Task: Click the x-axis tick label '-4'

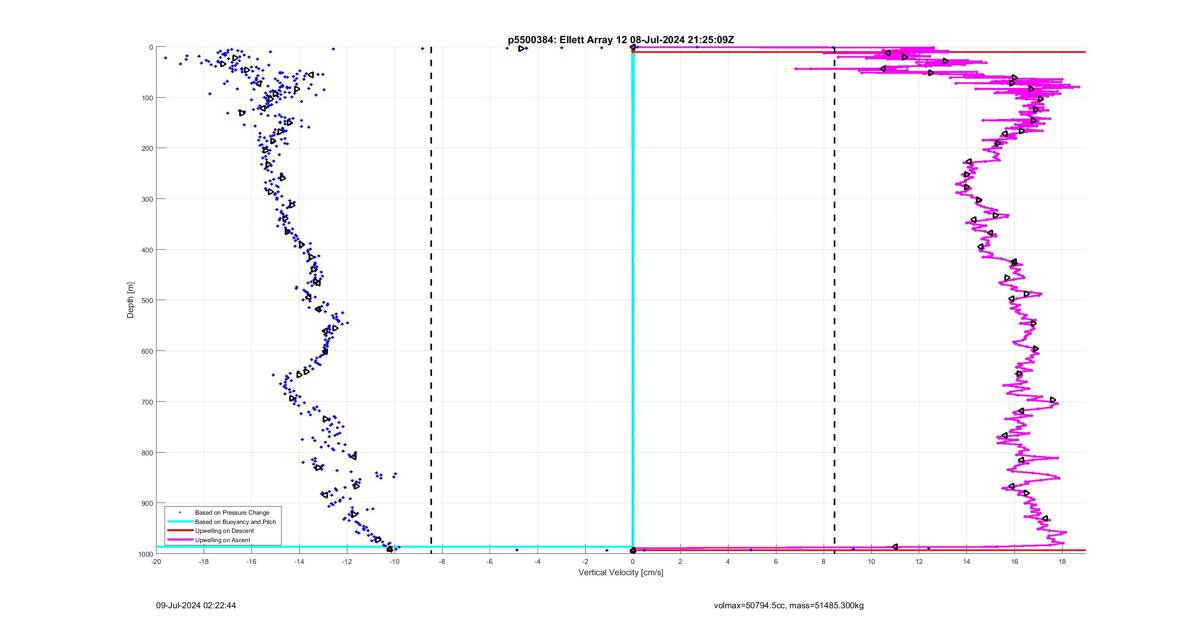Action: tap(538, 561)
